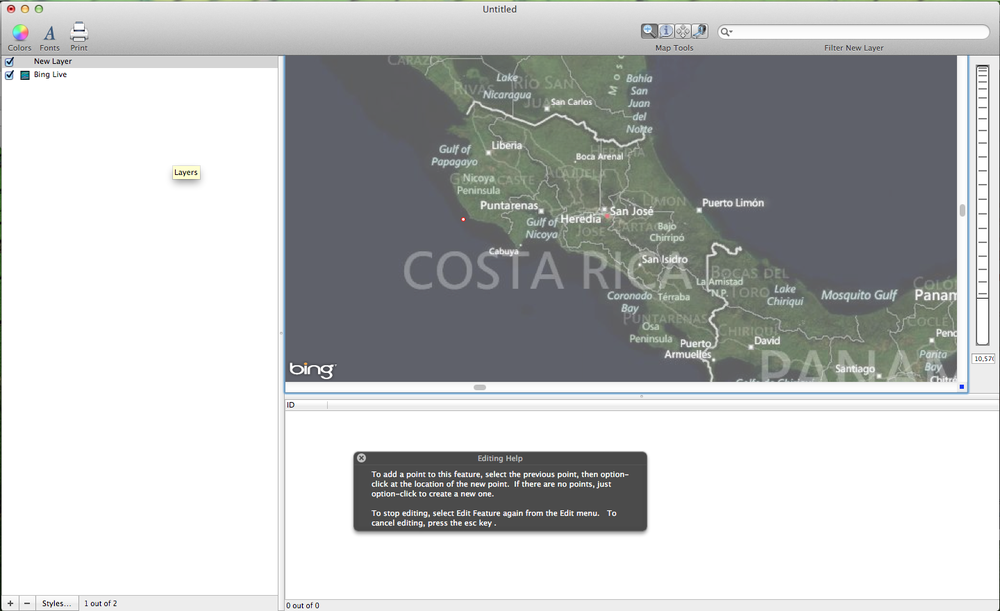Image resolution: width=1000 pixels, height=611 pixels.
Task: Select the Pan map tool
Action: click(x=683, y=32)
